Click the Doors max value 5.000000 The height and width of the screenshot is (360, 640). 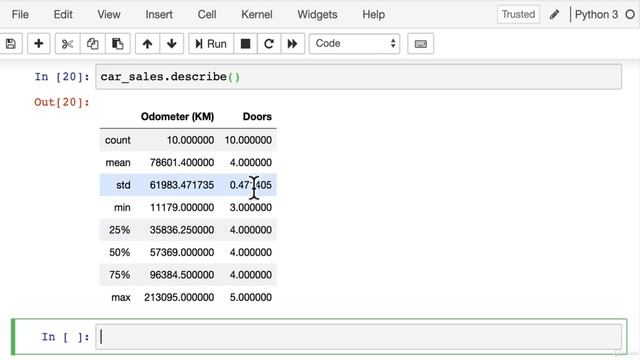pos(251,297)
